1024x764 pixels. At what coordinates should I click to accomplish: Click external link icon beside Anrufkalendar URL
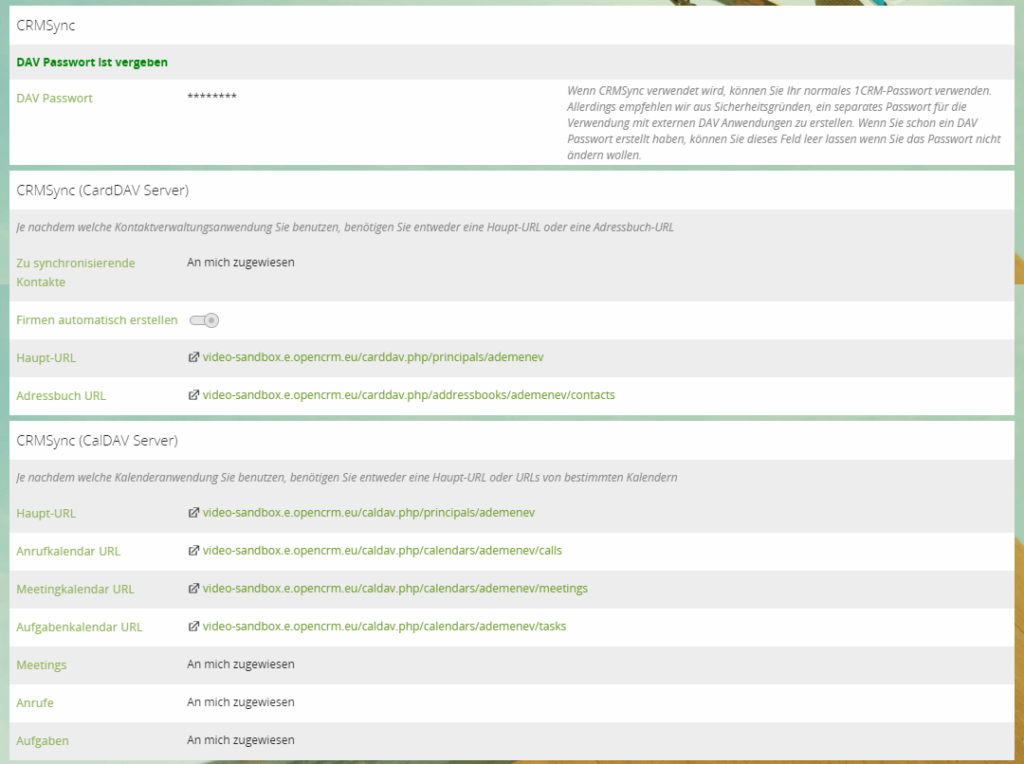pyautogui.click(x=193, y=550)
